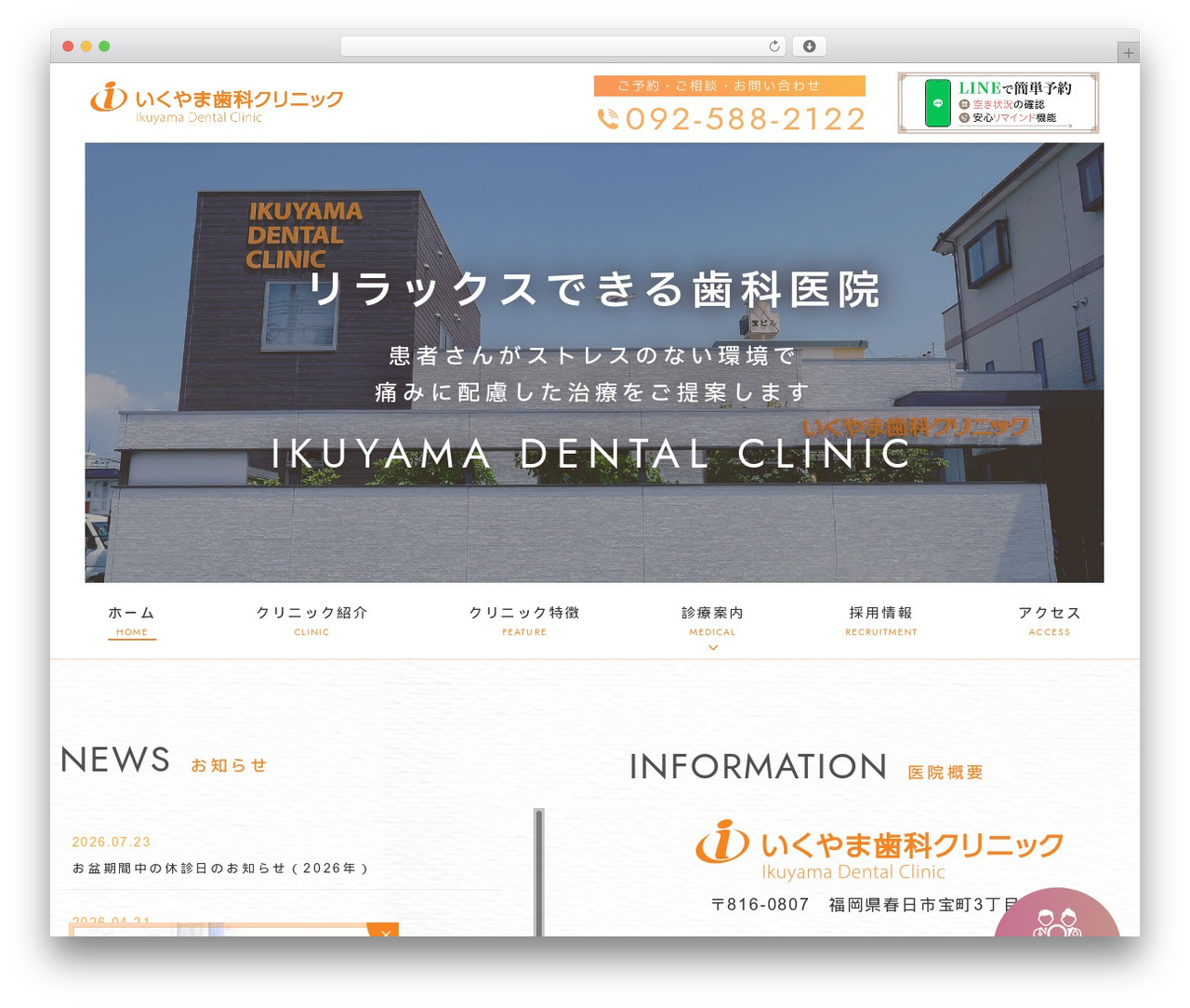The height and width of the screenshot is (1008, 1190).
Task: Reload the page with the refresh icon
Action: coord(774,46)
